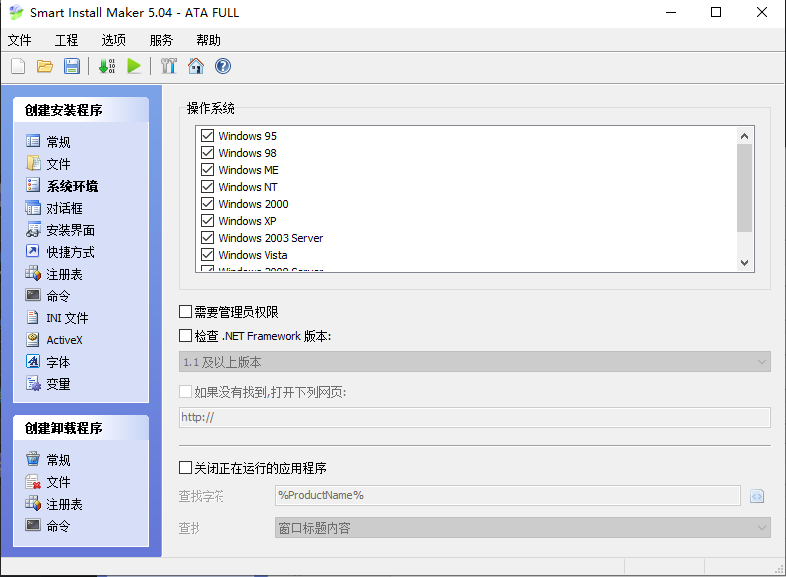Open project with the folder toolbar icon
This screenshot has height=577, width=786.
tap(45, 66)
